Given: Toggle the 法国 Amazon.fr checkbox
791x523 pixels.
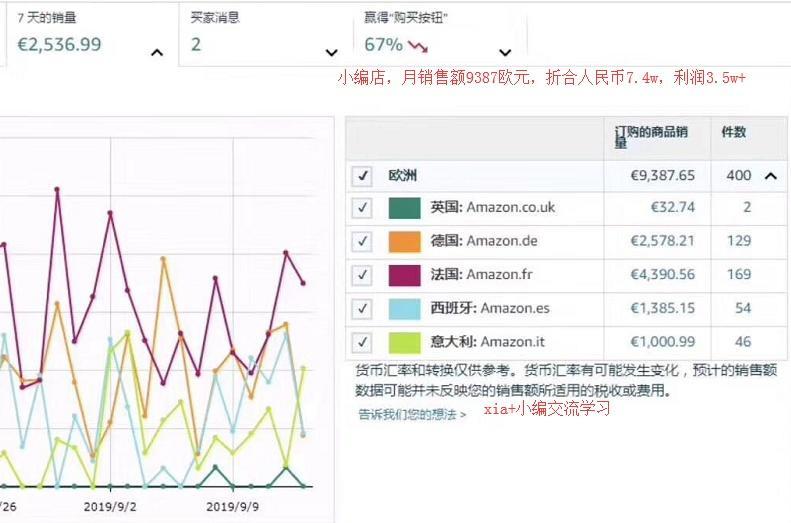Looking at the screenshot, I should 362,275.
